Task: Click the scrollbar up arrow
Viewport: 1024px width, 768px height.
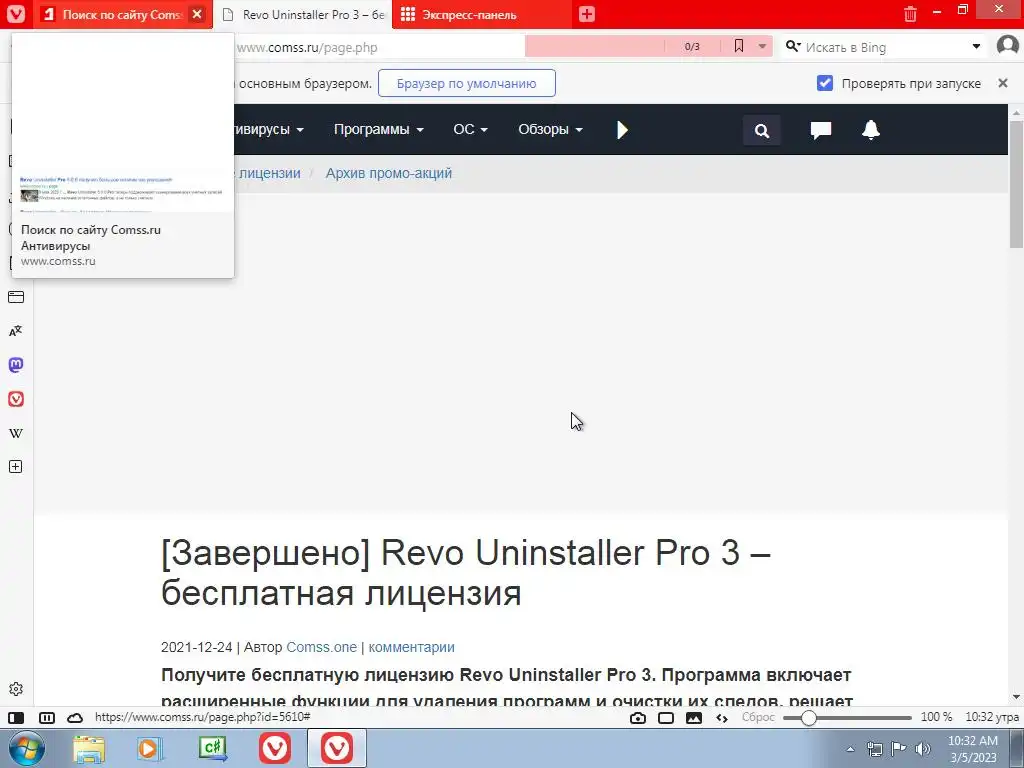Action: pos(1016,112)
